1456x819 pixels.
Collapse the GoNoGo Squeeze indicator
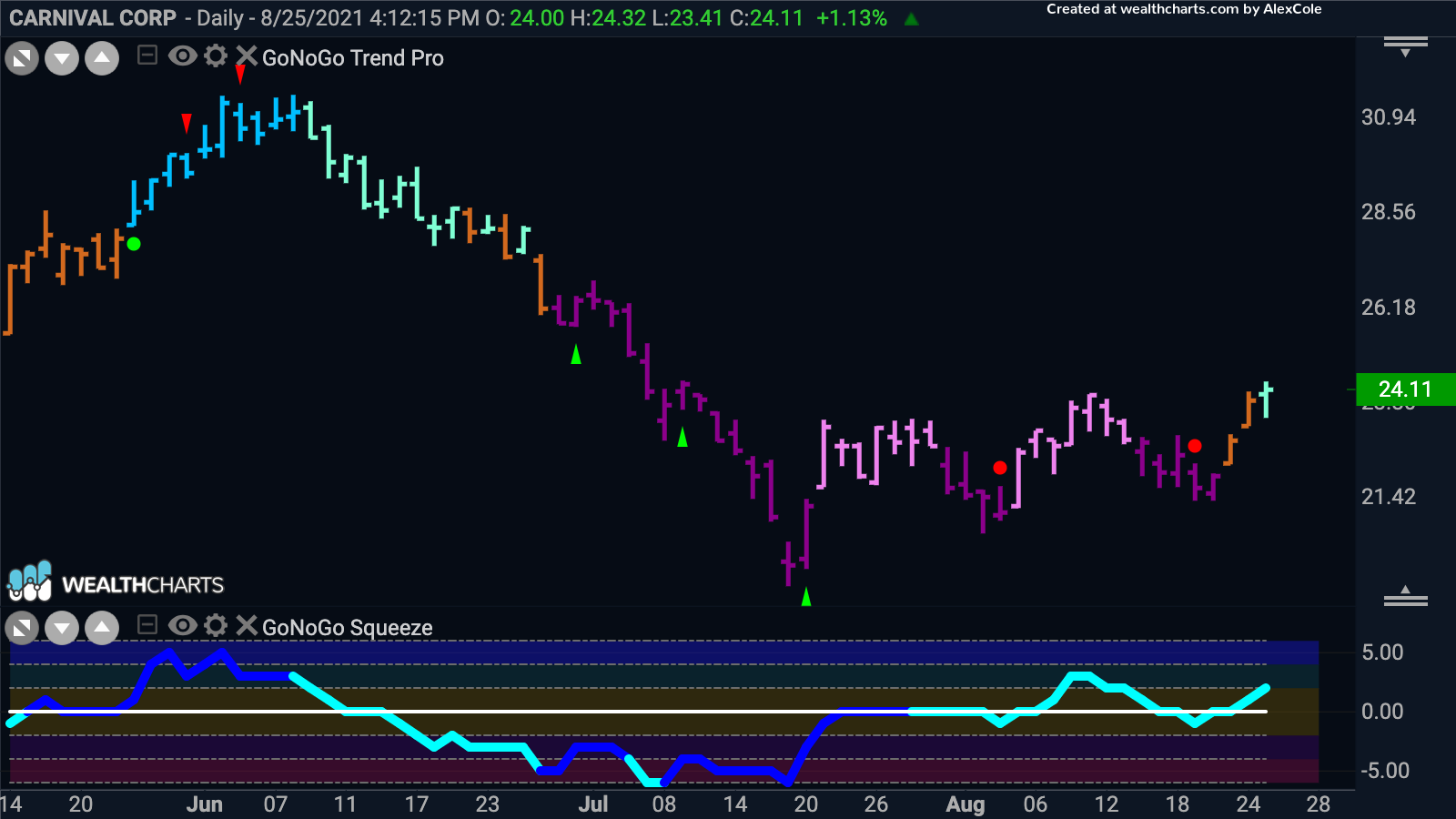pyautogui.click(x=147, y=625)
